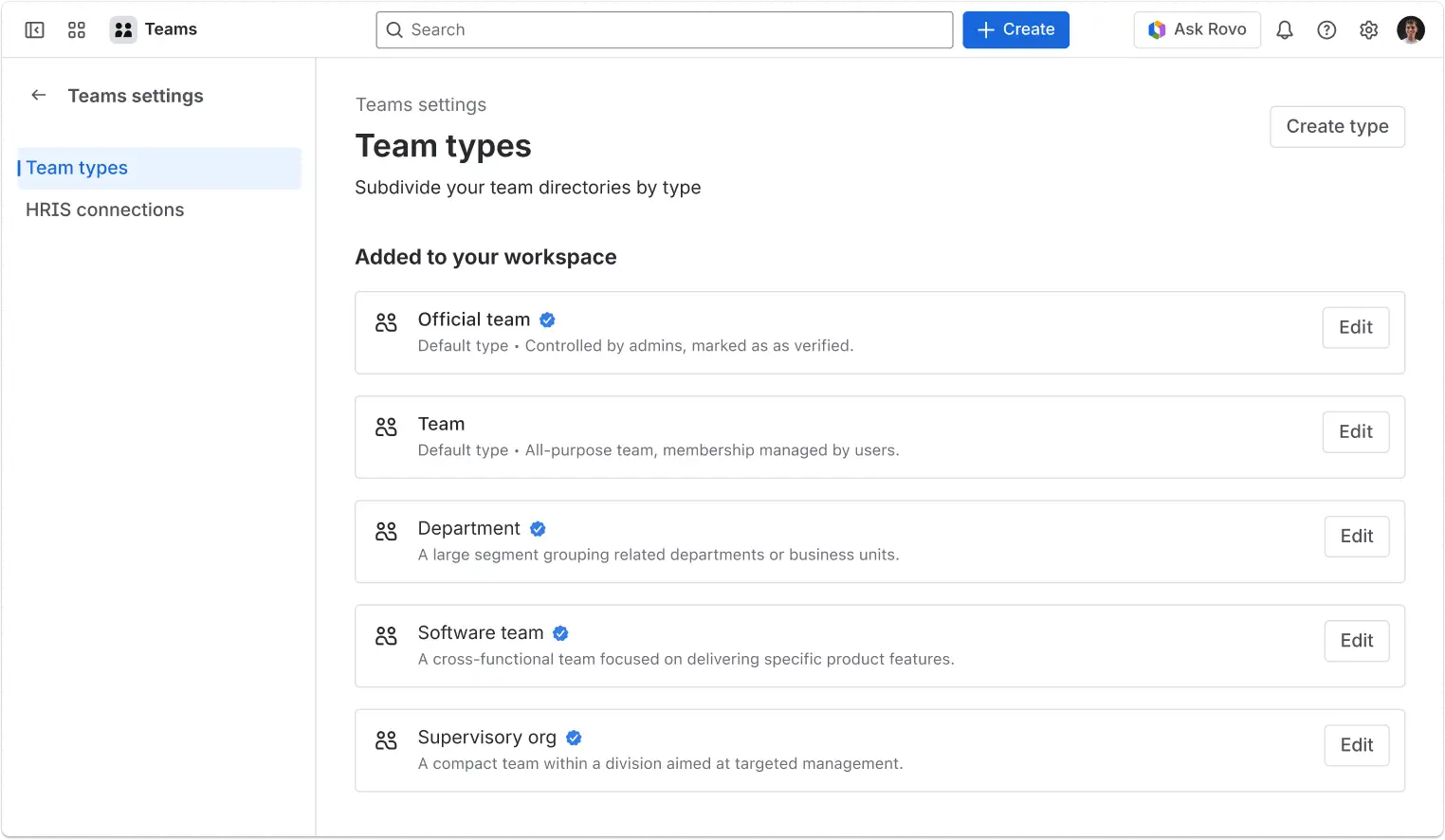Click the Create type button
Screen dimensions: 1445x840
pos(1337,126)
